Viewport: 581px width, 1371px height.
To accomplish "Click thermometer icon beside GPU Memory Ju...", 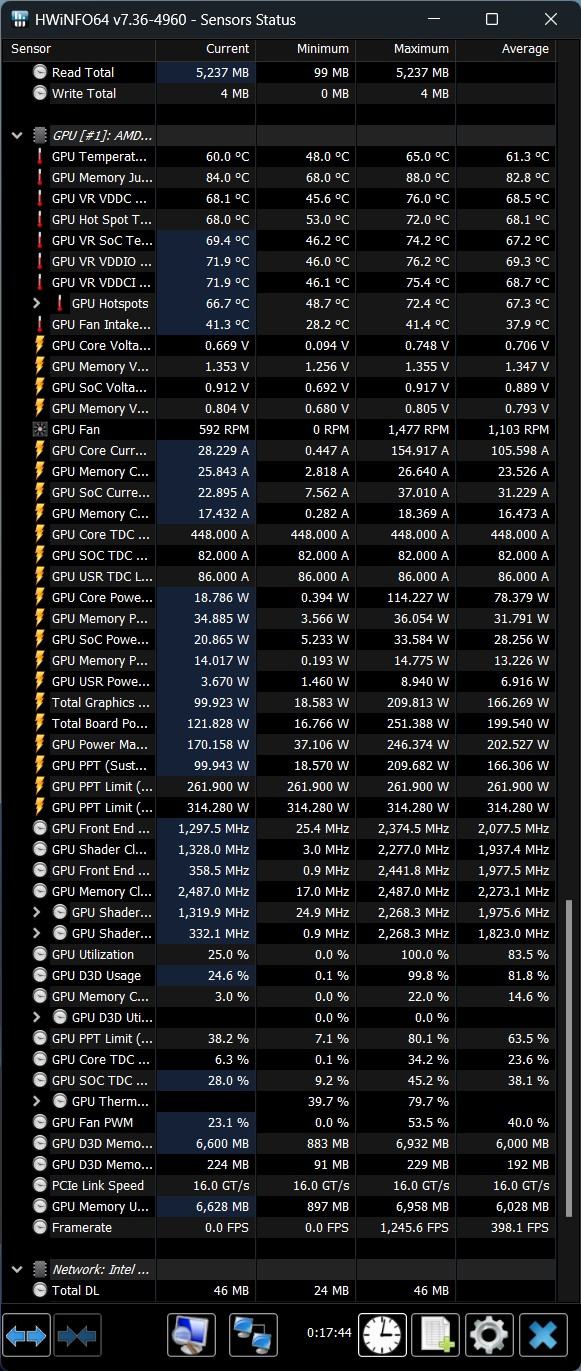I will click(40, 177).
